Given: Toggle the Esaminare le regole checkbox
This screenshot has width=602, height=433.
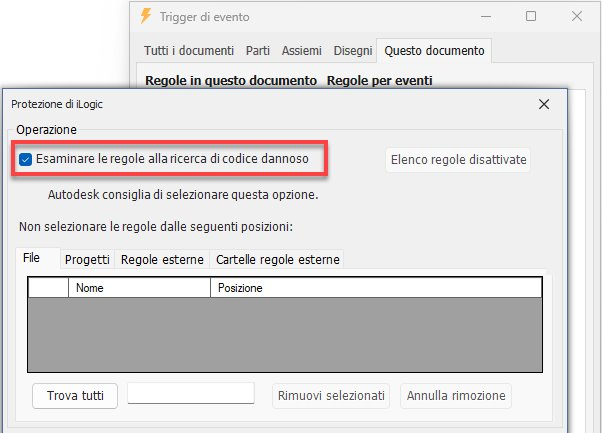Looking at the screenshot, I should click(x=26, y=159).
